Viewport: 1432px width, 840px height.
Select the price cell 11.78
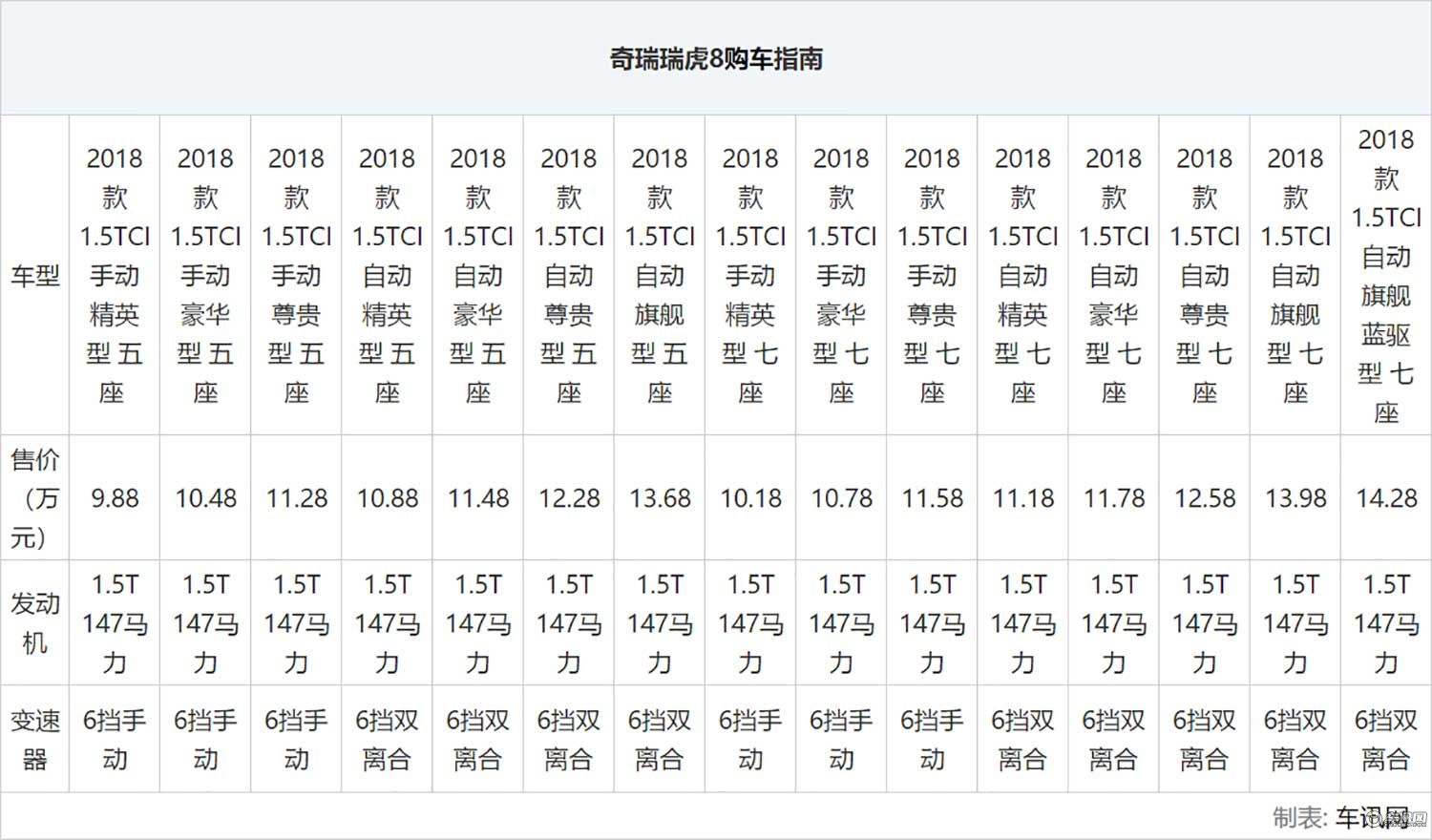pos(1114,498)
